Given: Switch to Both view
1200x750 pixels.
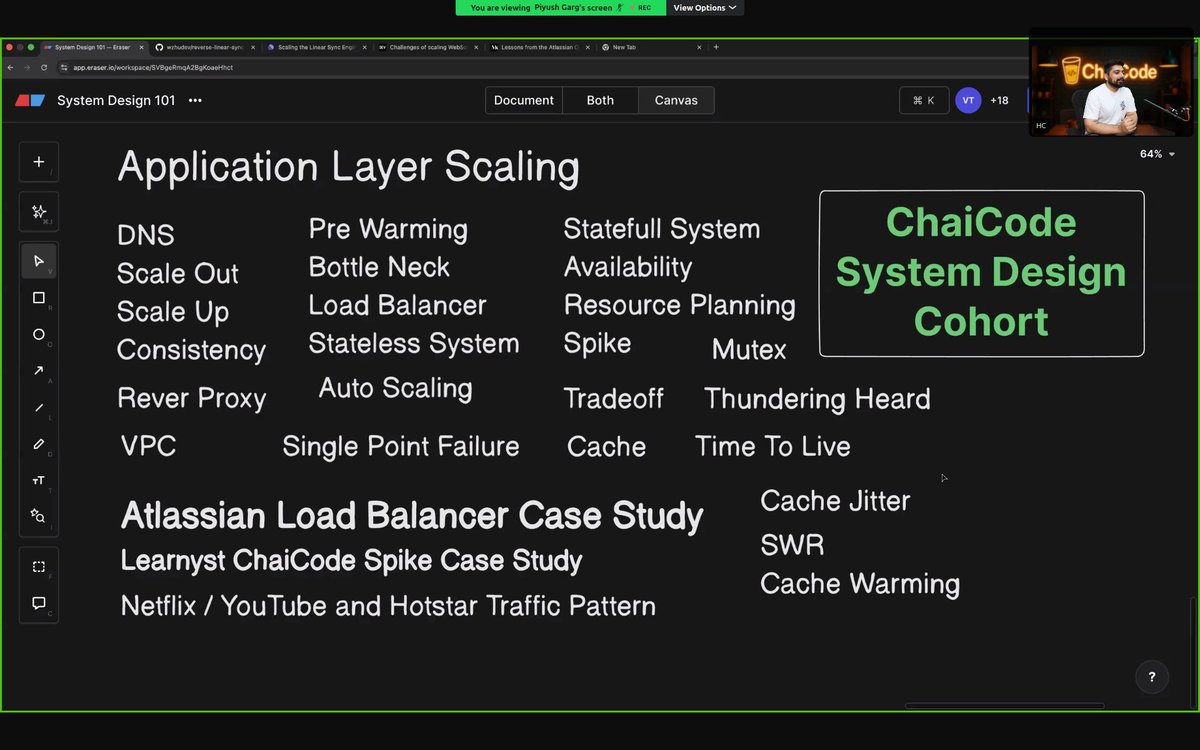Looking at the screenshot, I should [x=600, y=100].
